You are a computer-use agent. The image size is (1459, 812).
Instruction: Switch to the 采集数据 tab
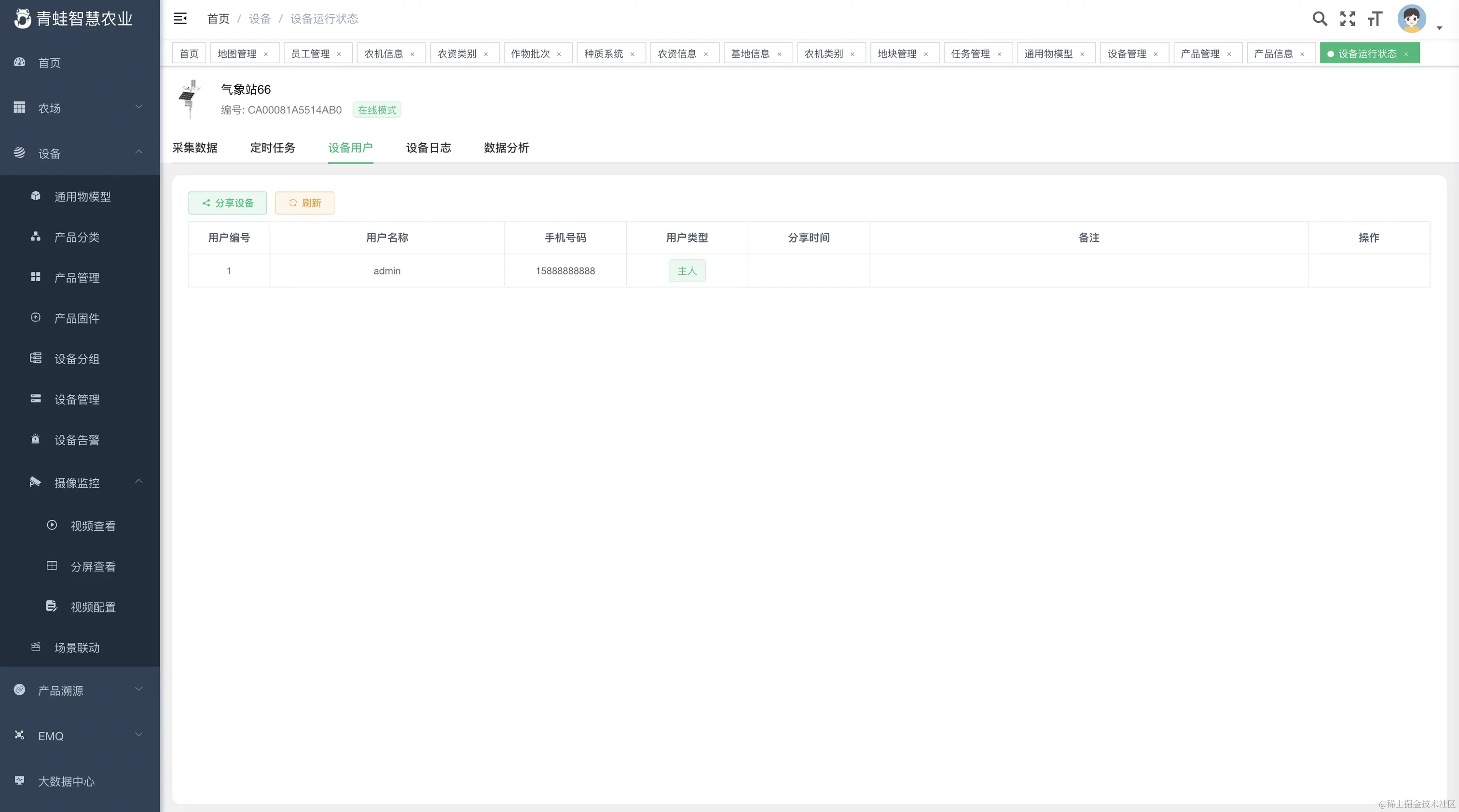pos(195,148)
